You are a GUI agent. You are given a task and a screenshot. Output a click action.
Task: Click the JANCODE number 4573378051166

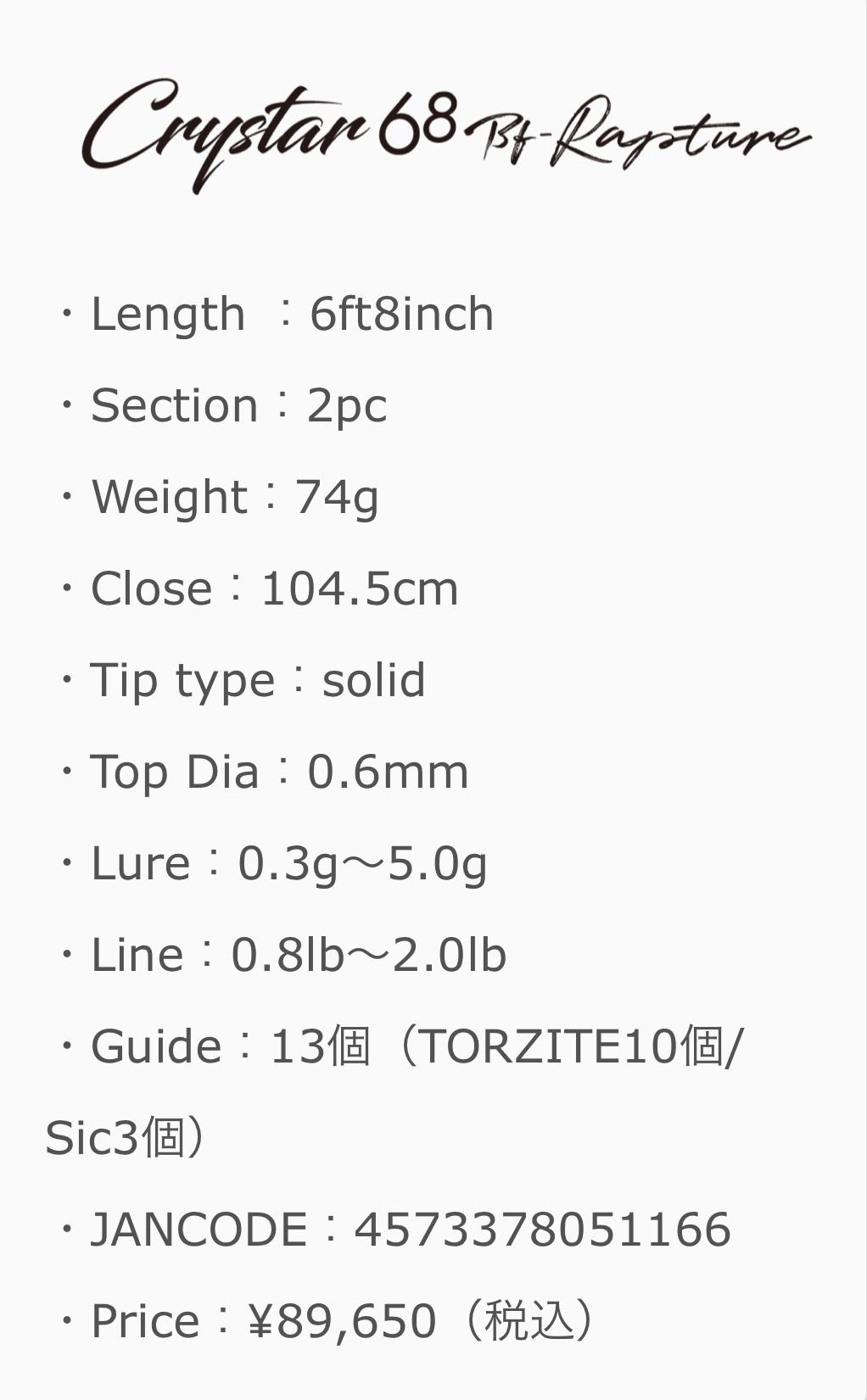tap(542, 1230)
